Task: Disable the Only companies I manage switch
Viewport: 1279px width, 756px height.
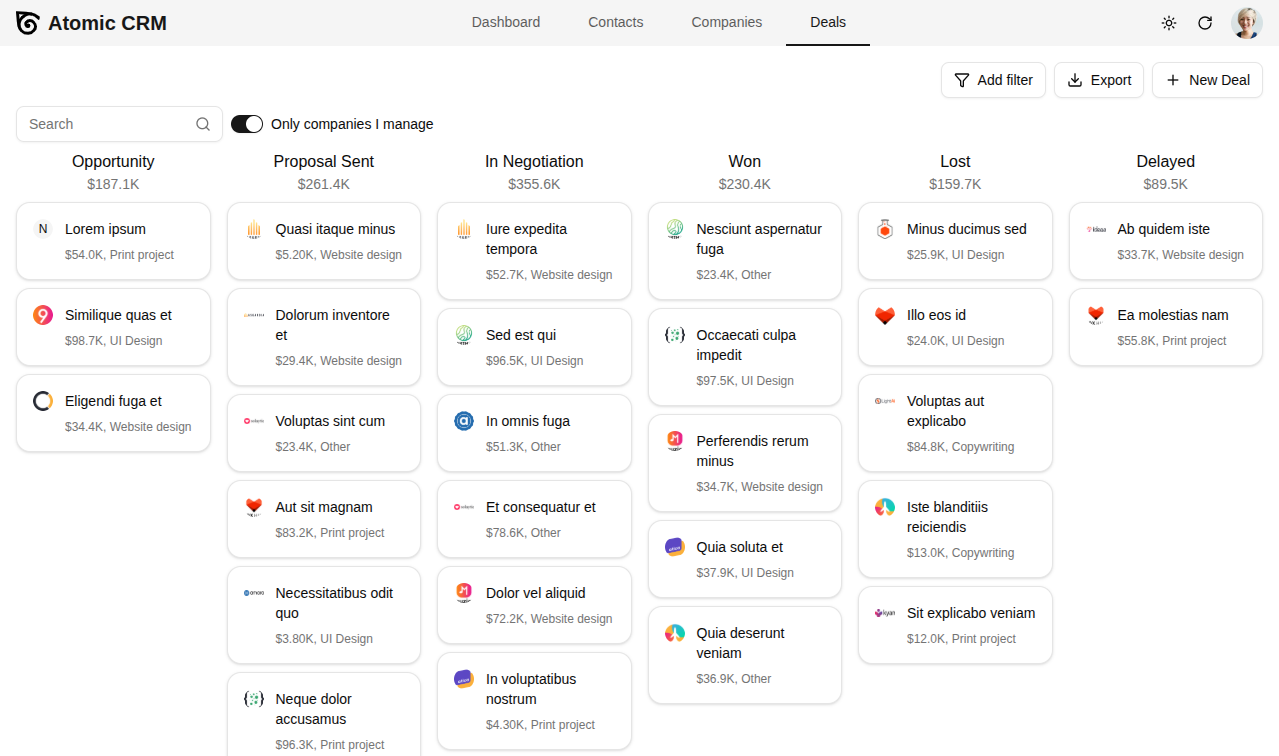Action: [247, 124]
